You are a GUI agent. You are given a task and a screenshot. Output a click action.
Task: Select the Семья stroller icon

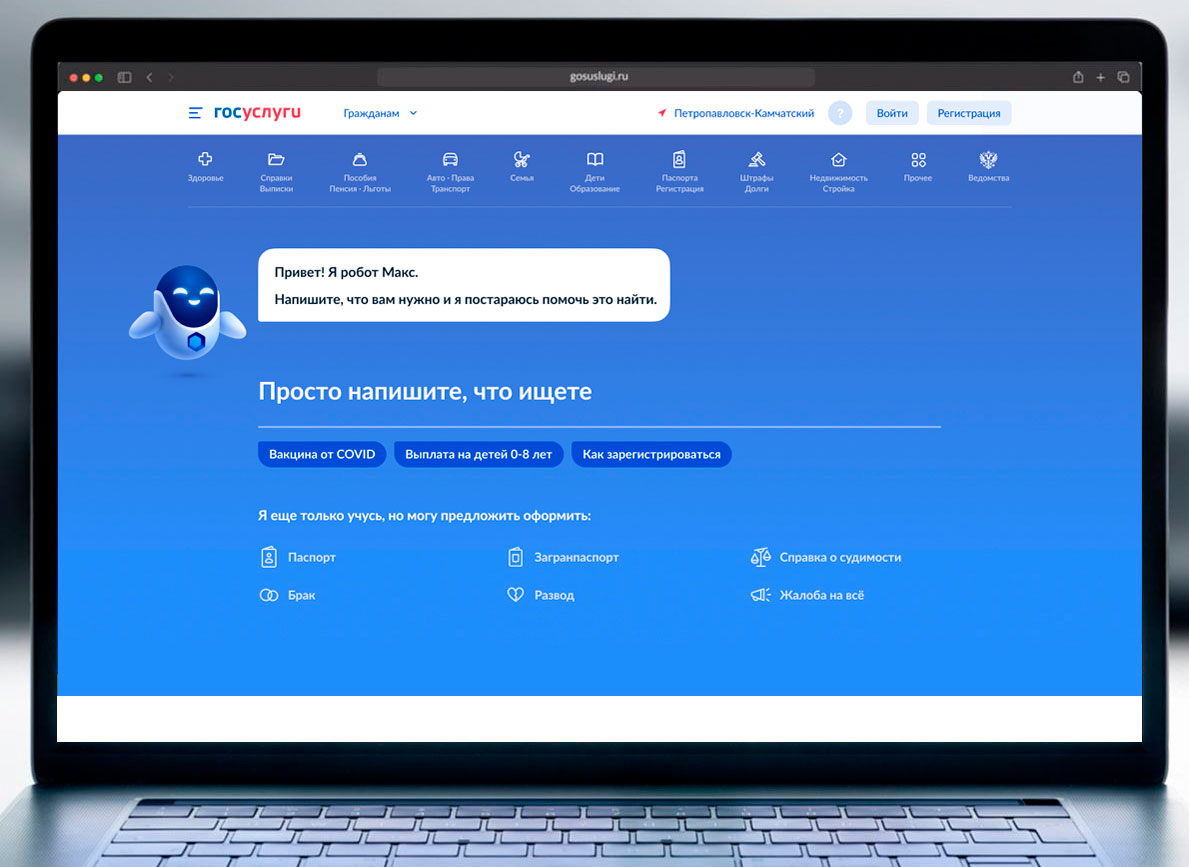[522, 159]
